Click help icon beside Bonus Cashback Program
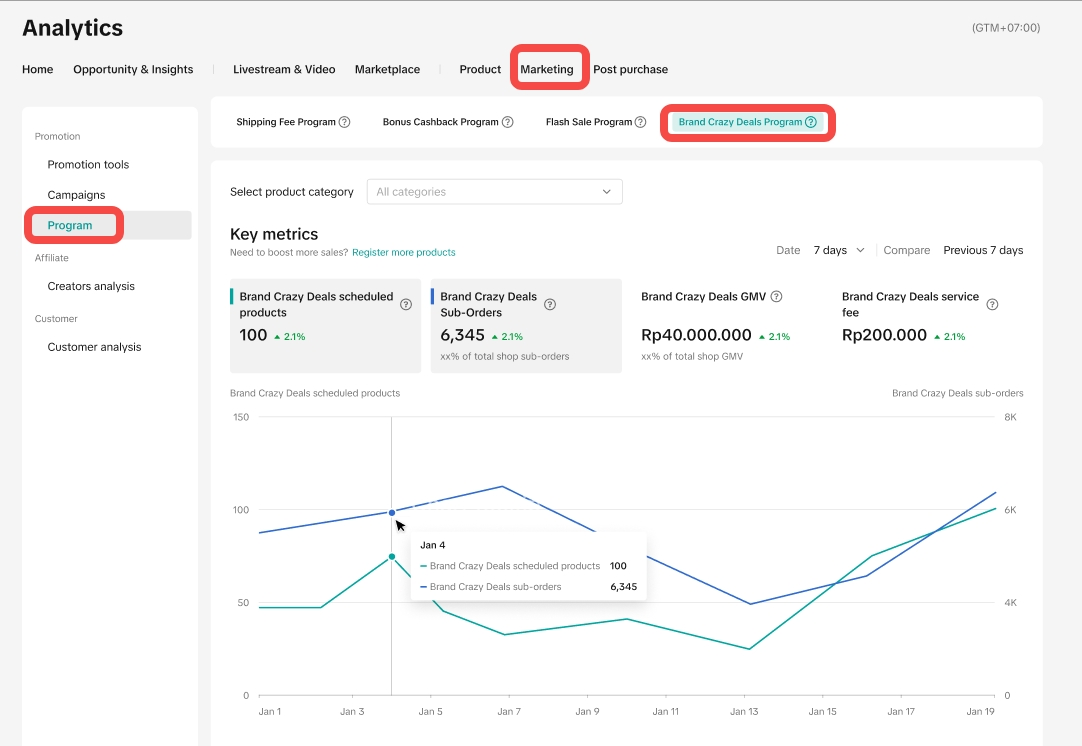This screenshot has width=1082, height=746. click(507, 122)
